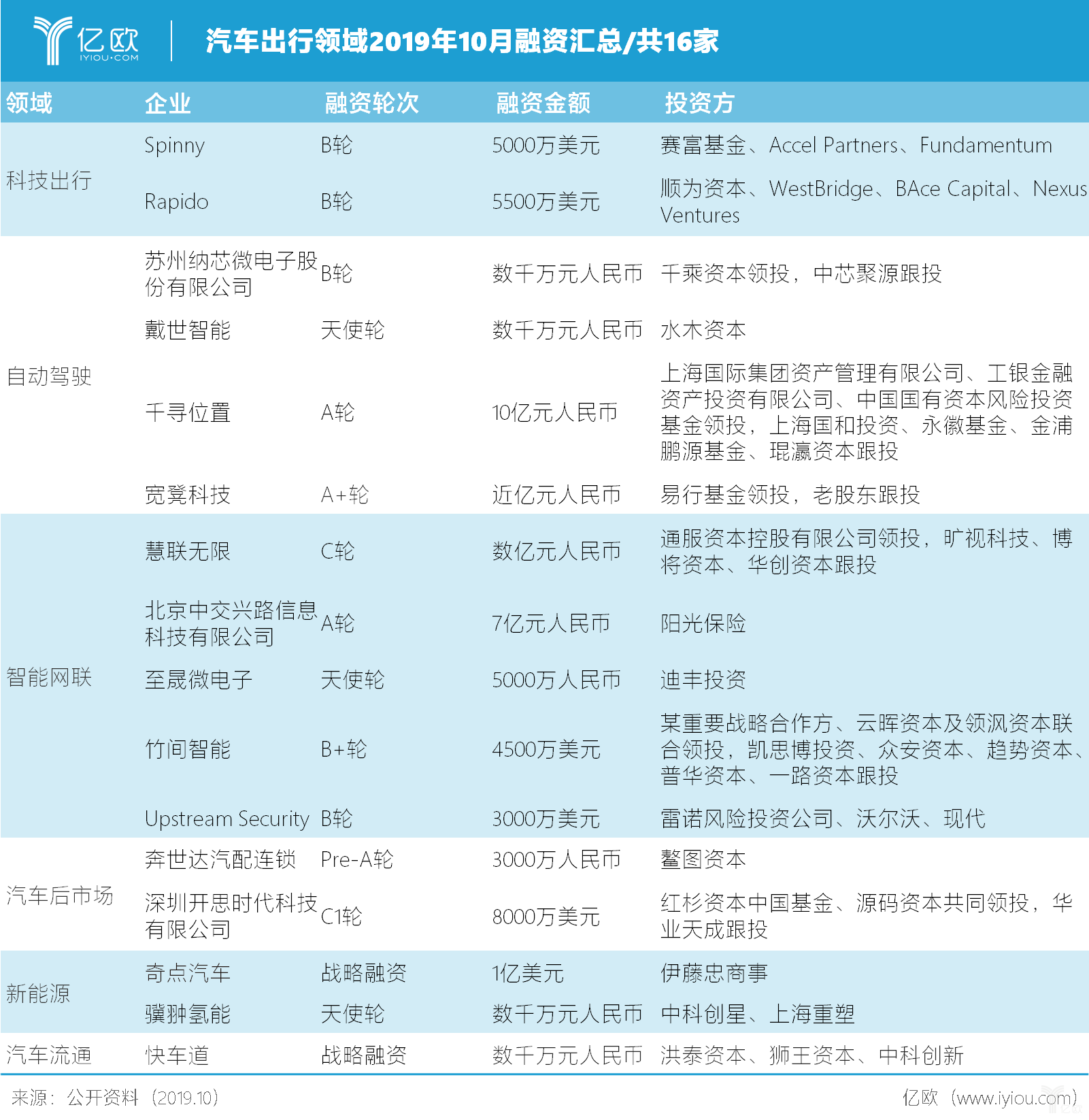Click investors 中科创星、上海重塑

coord(757,1014)
